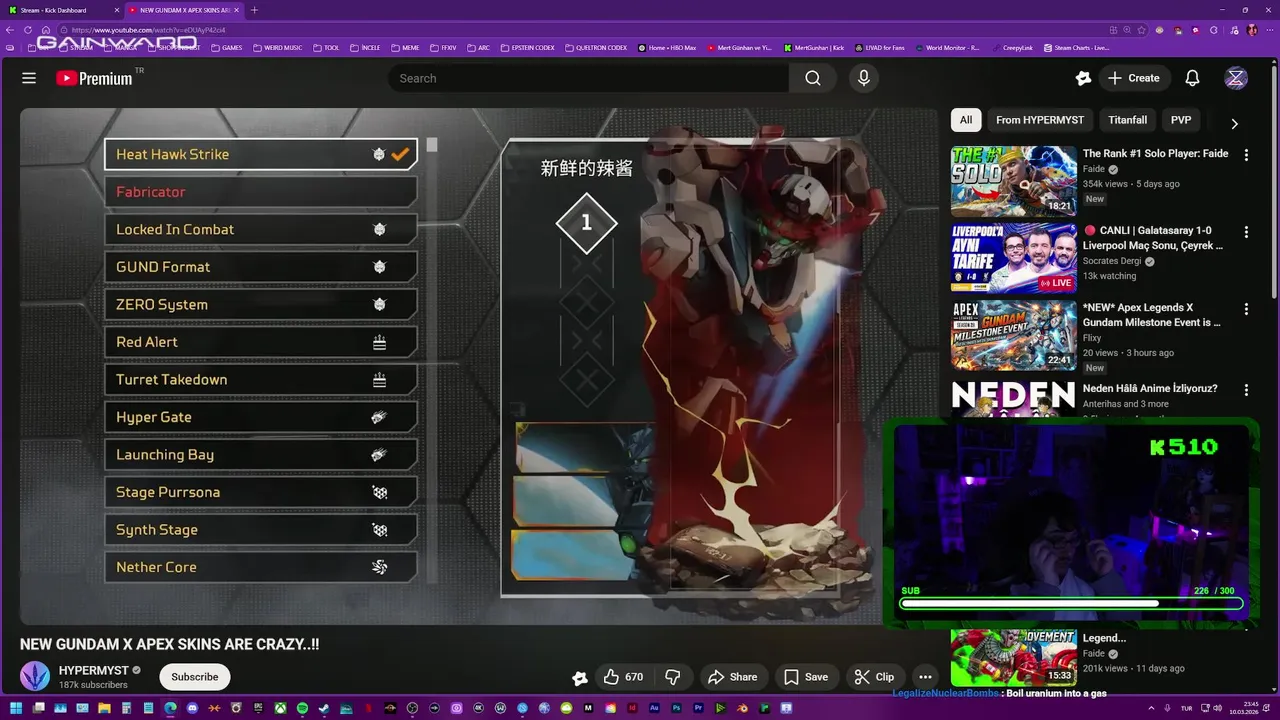Screen dimensions: 1280x720
Task: Go to YouTube Premium home logo
Action: click(94, 78)
